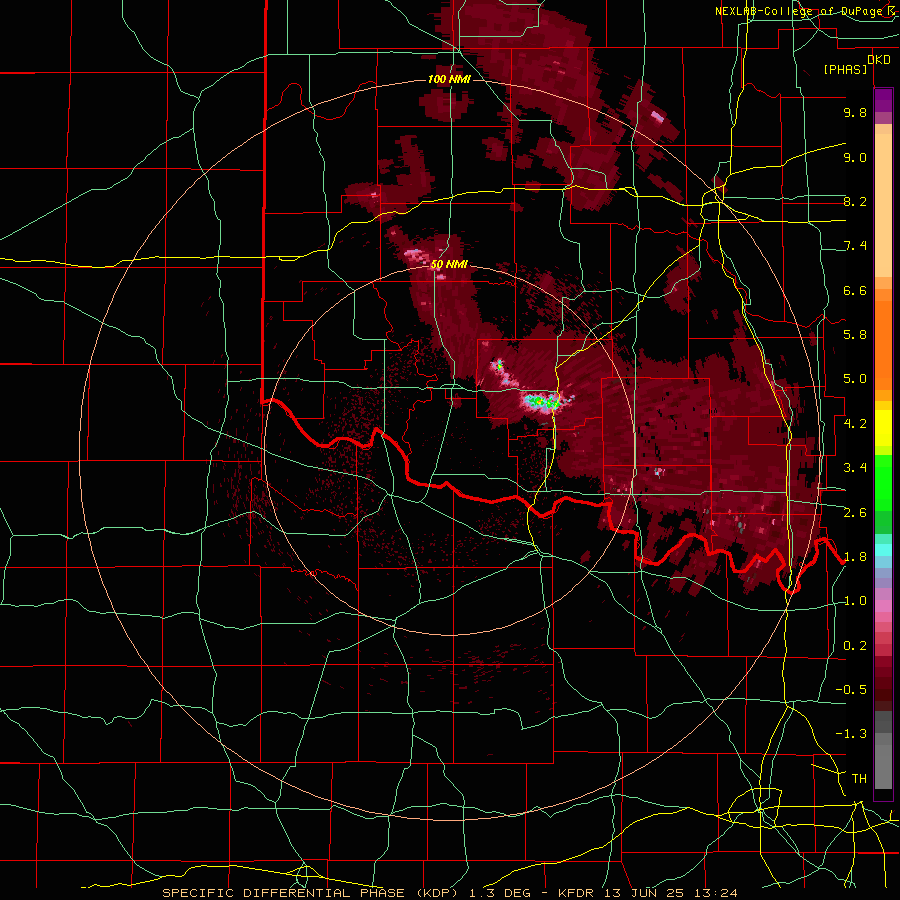This screenshot has width=900, height=900.
Task: Click the green-cyan high KDP storm core
Action: coord(542,401)
